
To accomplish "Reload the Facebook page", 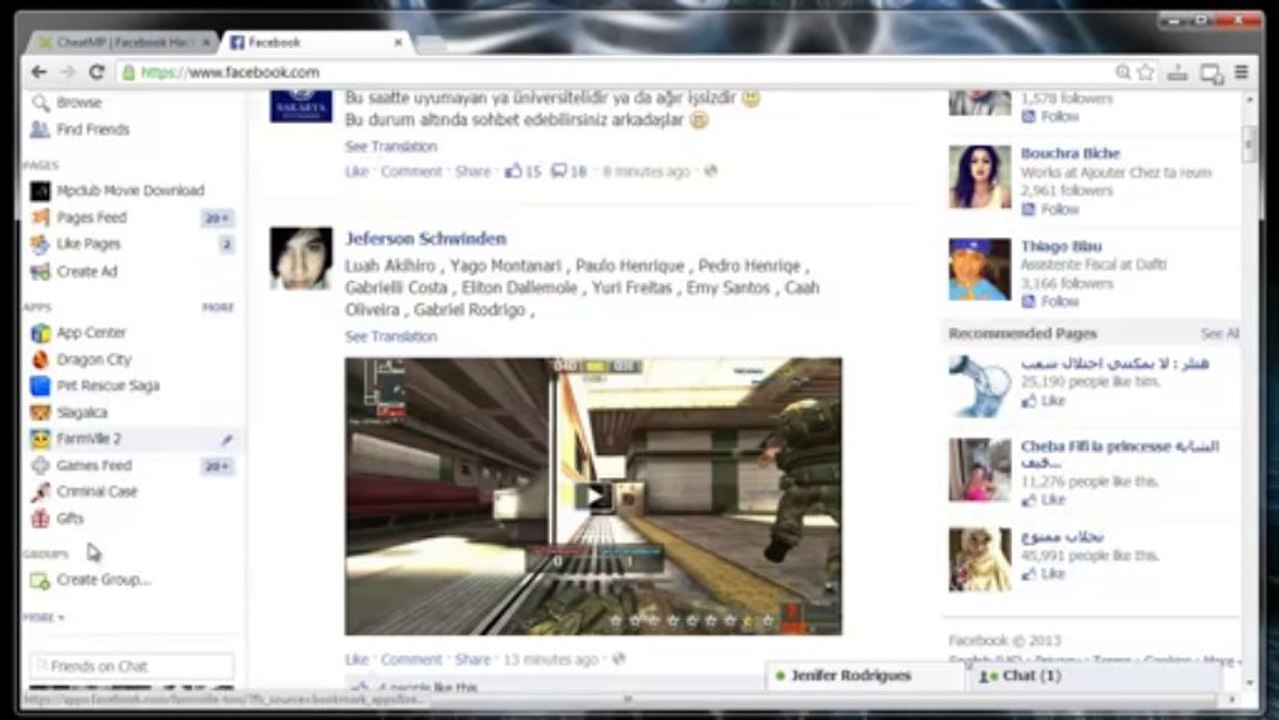I will (x=97, y=72).
